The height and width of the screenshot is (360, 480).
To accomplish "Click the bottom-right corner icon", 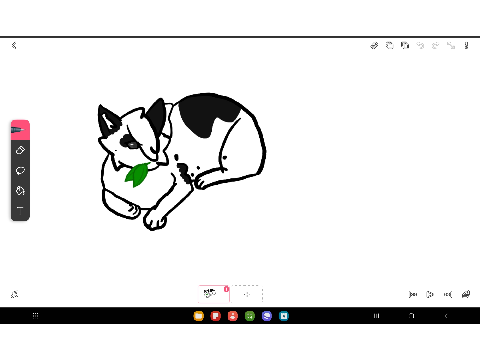I will 466,294.
